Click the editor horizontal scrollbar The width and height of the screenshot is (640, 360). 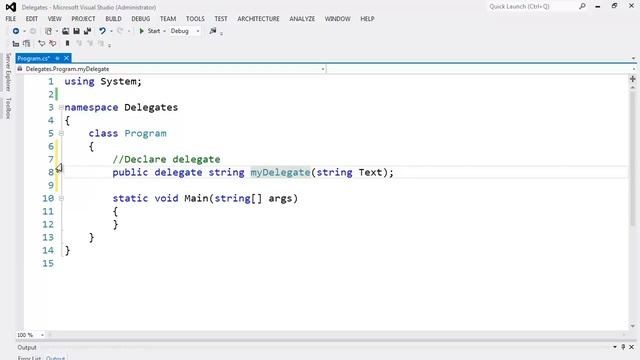tap(337, 335)
